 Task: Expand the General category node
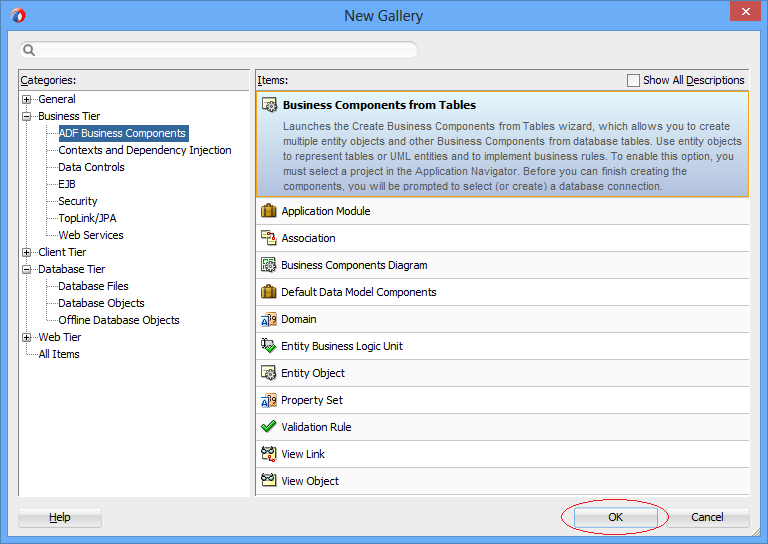[26, 99]
